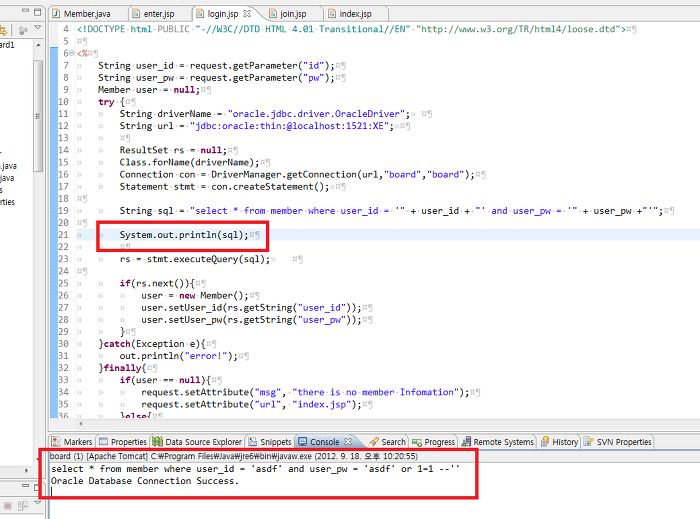Click the Member.java tab file icon

coord(56,14)
